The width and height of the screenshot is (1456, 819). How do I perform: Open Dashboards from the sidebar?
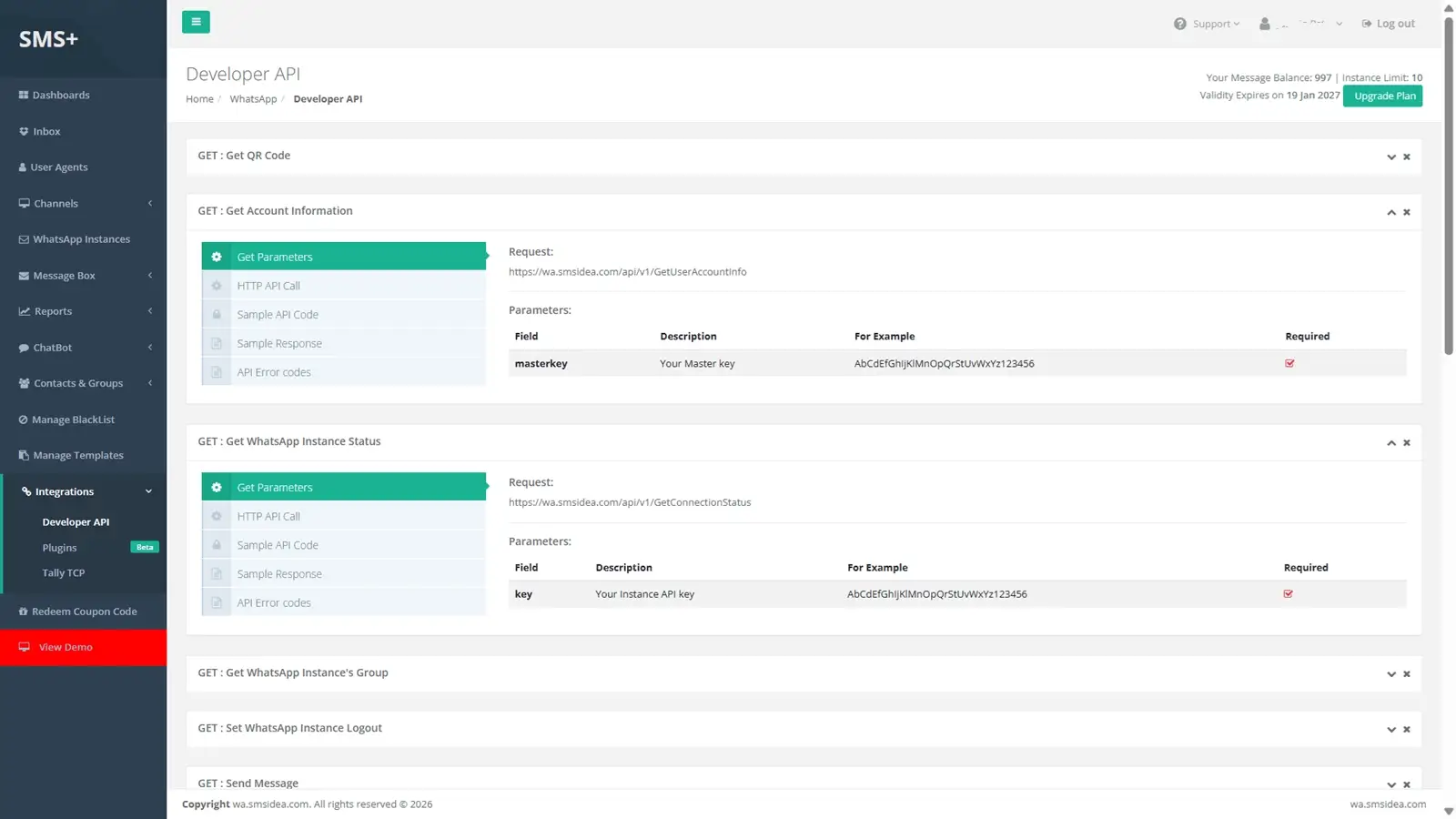pos(60,95)
